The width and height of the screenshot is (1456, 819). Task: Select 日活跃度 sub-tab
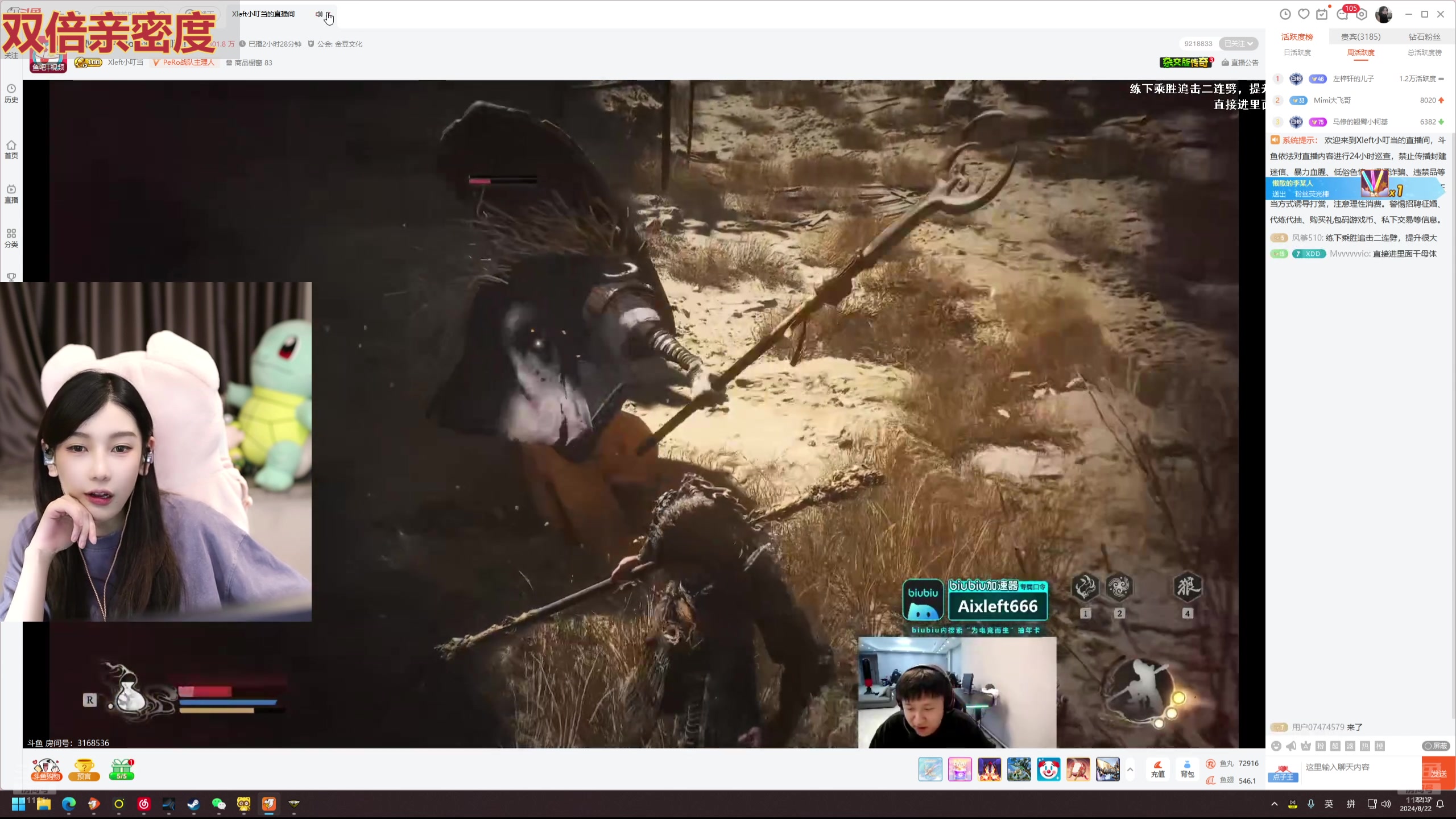[x=1297, y=52]
